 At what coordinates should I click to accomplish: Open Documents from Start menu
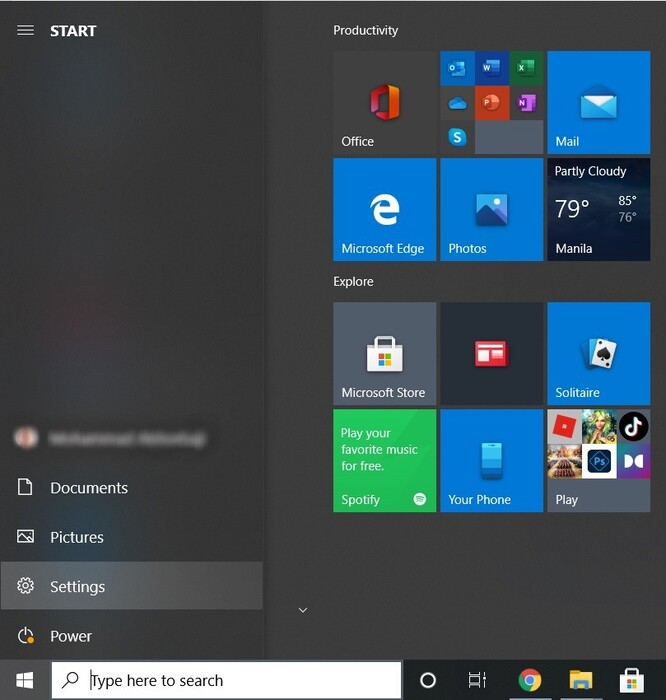click(x=131, y=488)
